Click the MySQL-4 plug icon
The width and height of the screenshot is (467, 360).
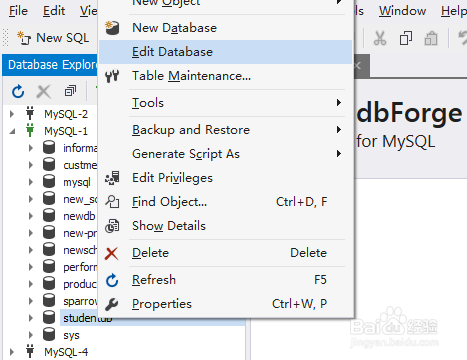(x=30, y=351)
